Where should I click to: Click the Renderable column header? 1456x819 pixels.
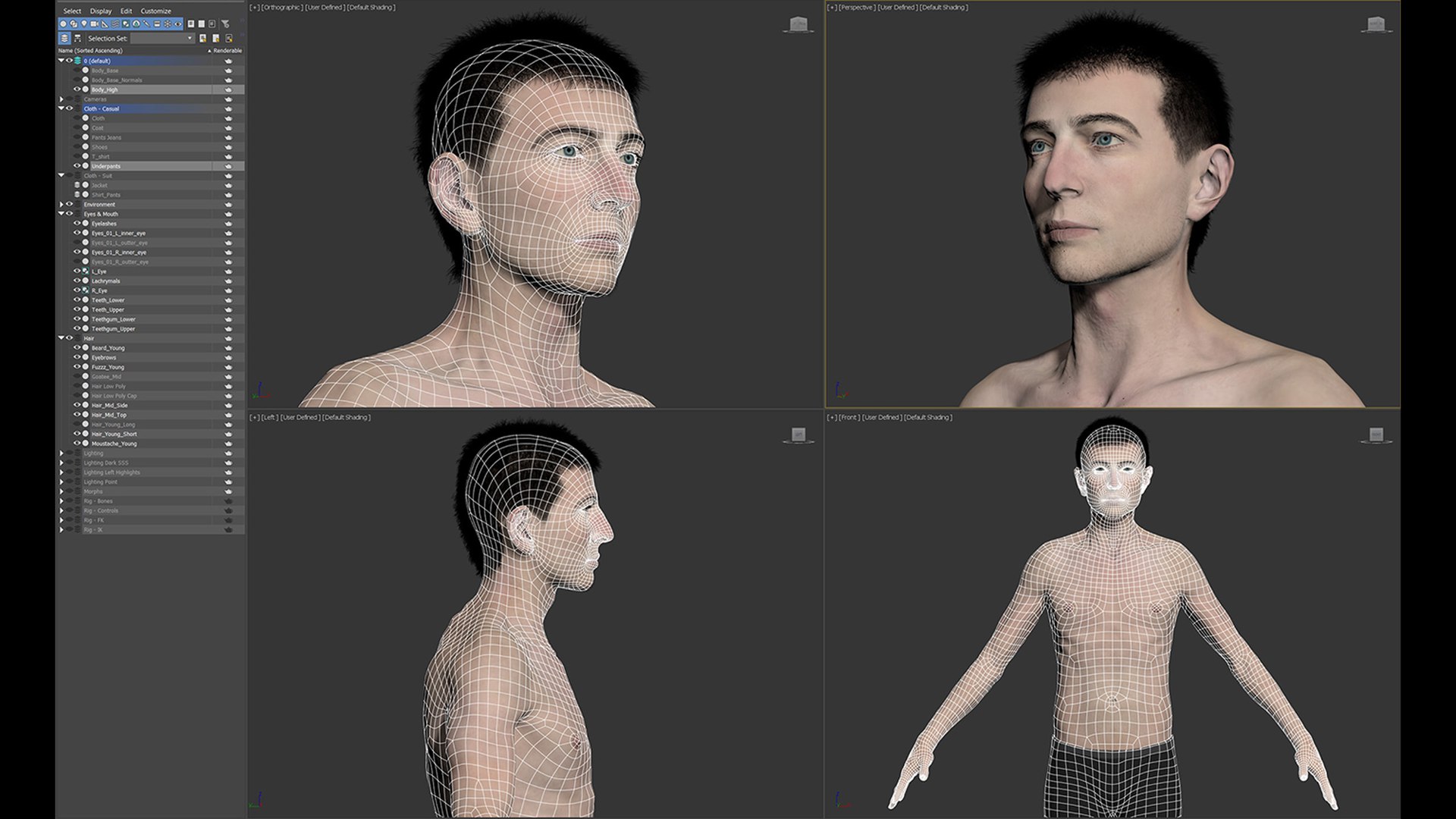227,51
